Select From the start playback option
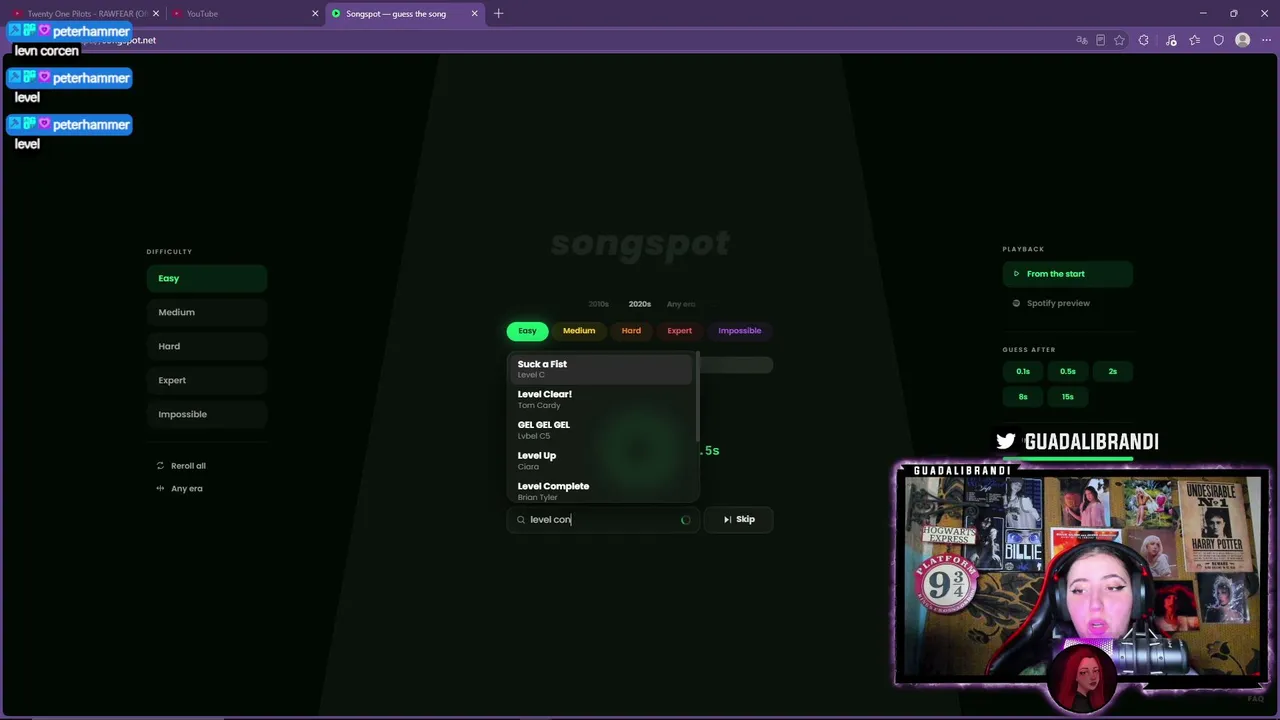The image size is (1280, 720). tap(1067, 274)
